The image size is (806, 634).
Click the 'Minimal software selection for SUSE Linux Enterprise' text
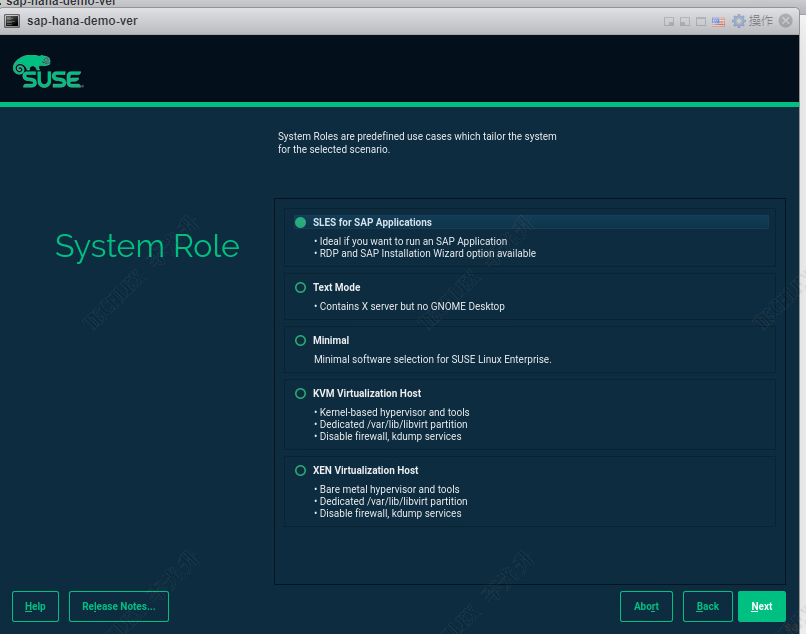click(x=433, y=359)
